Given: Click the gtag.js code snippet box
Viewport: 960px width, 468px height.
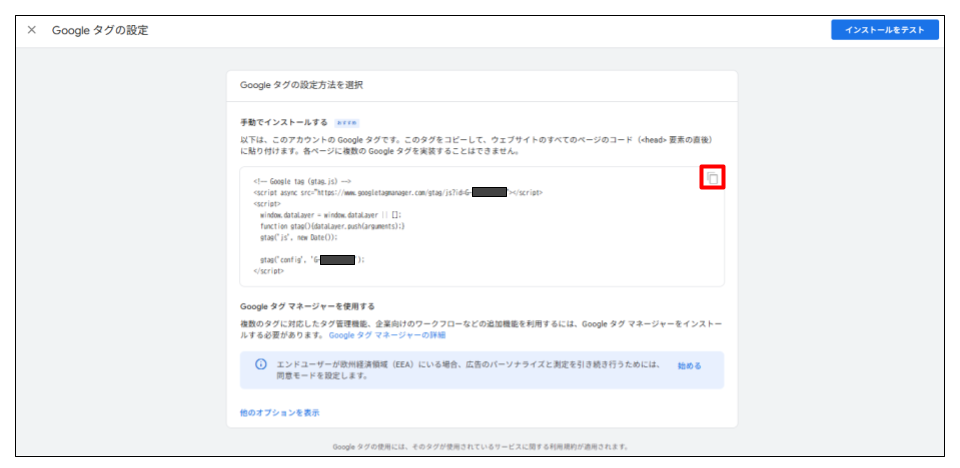Looking at the screenshot, I should click(x=482, y=227).
